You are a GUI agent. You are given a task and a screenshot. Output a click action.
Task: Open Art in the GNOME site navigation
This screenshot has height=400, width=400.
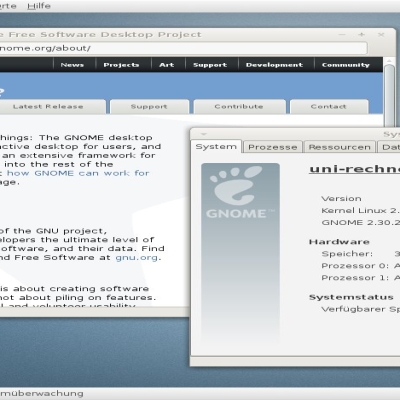167,65
